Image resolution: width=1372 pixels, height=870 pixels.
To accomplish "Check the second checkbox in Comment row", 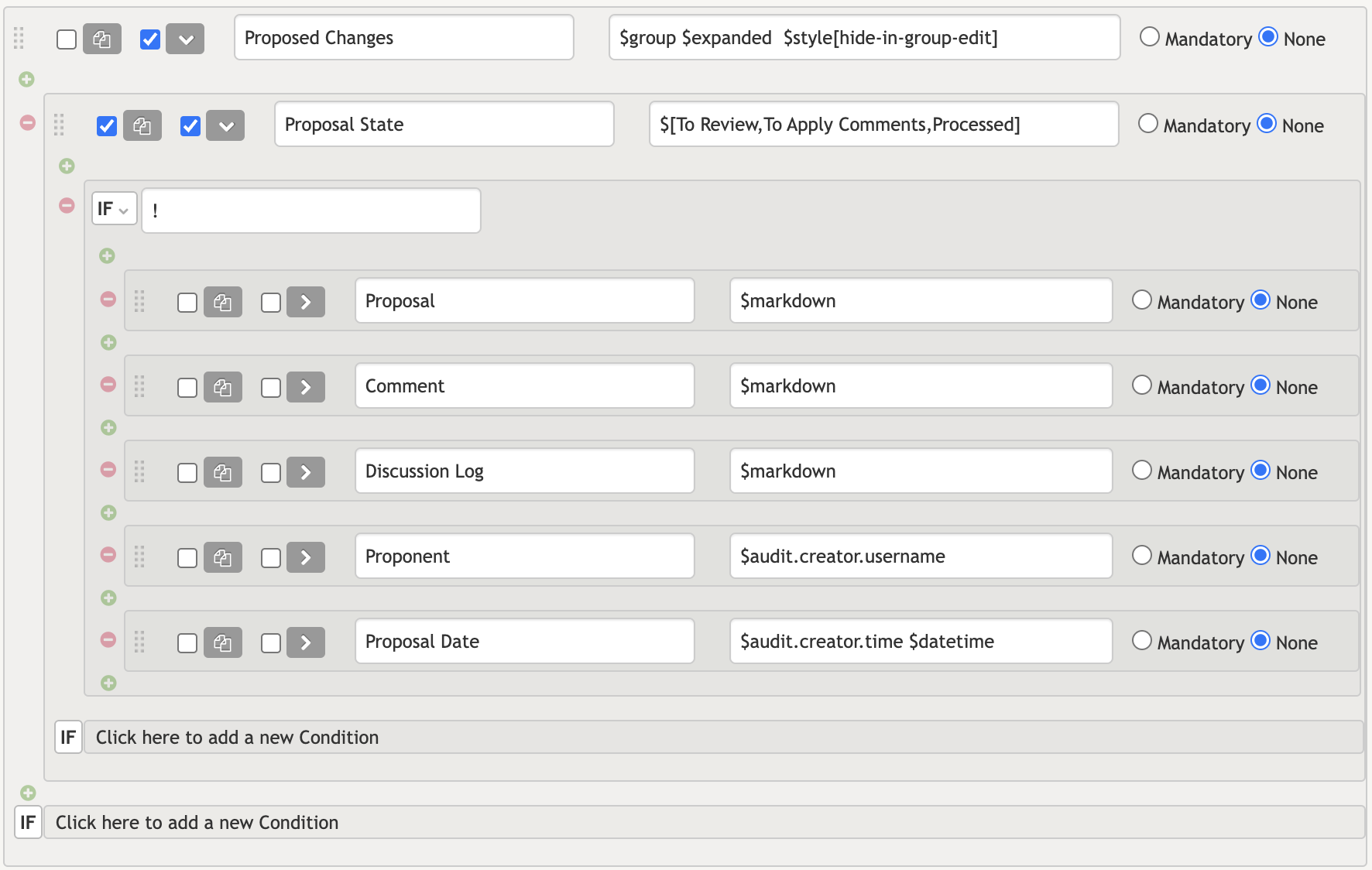I will coord(271,387).
